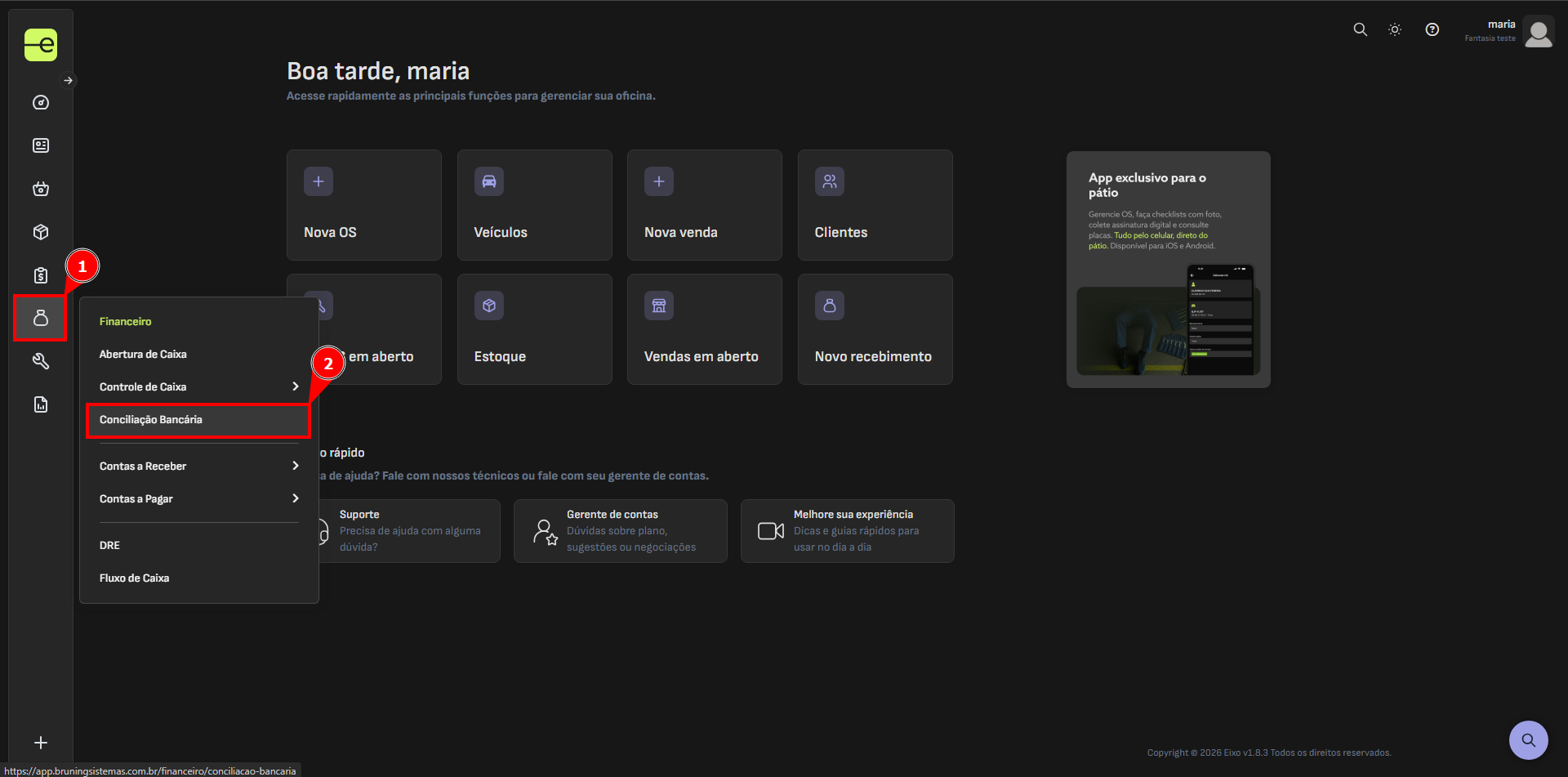Screen dimensions: 1568x777
Task: Click the store icon on Vendas em aberto
Action: (659, 306)
